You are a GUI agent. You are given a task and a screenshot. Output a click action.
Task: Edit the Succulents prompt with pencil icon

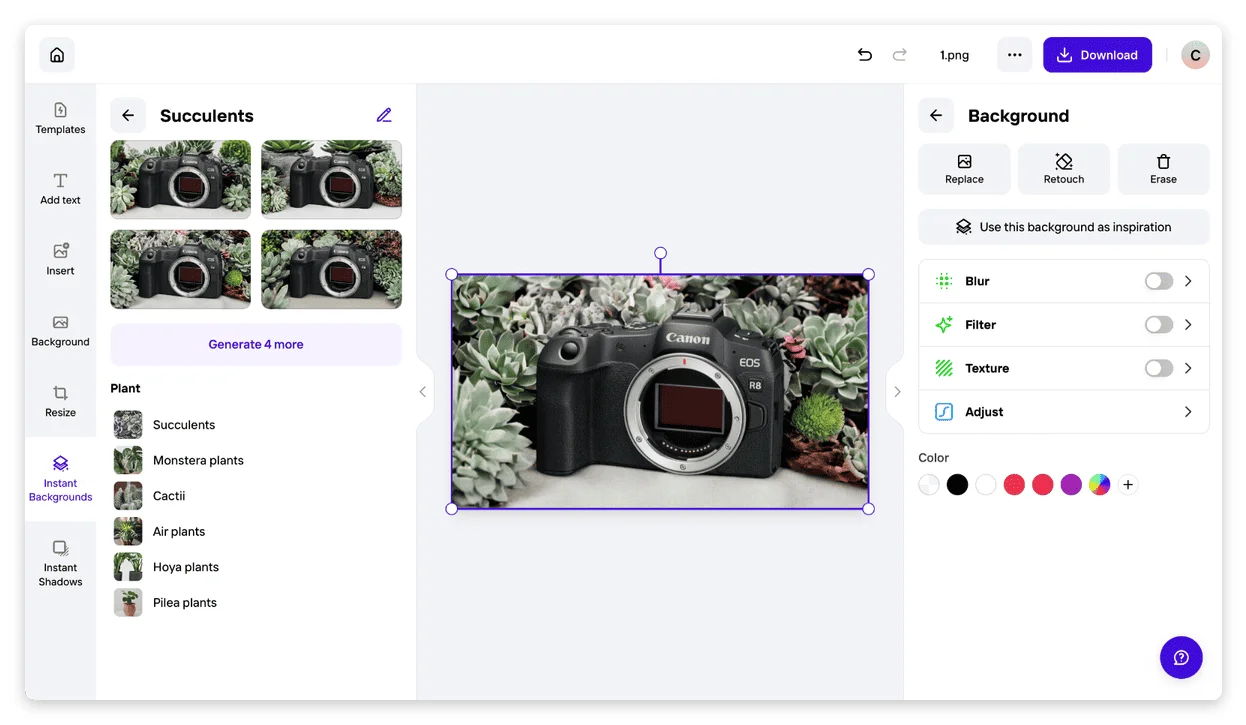coord(384,115)
